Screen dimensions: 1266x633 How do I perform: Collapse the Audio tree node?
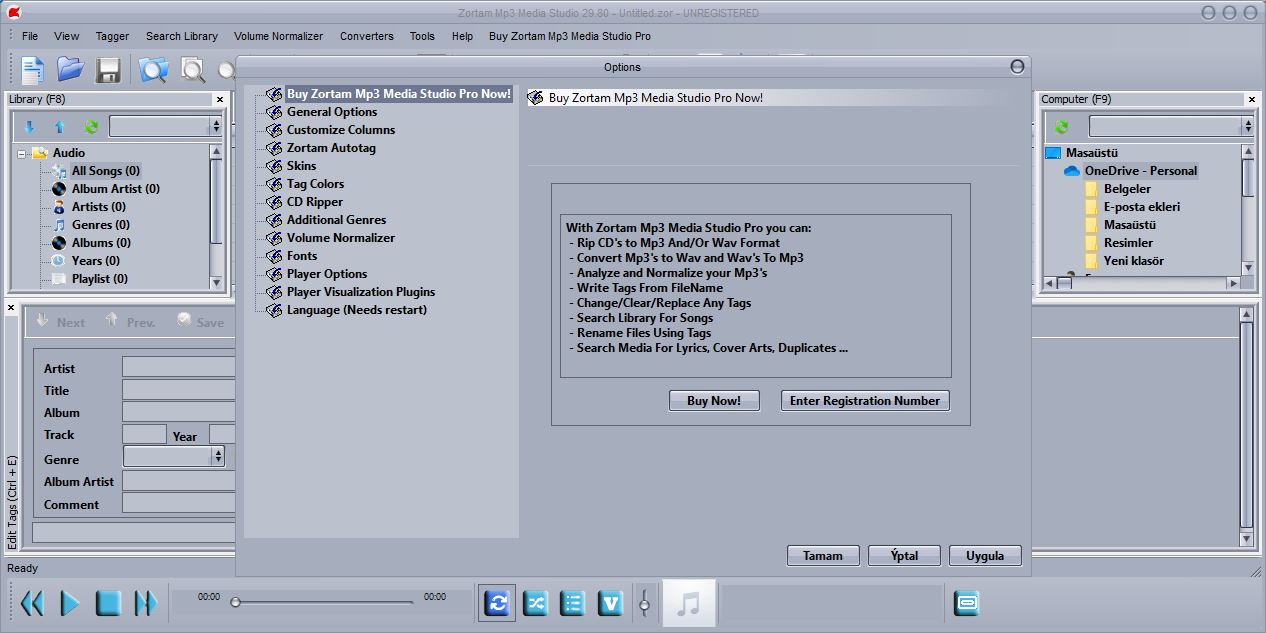(22, 153)
